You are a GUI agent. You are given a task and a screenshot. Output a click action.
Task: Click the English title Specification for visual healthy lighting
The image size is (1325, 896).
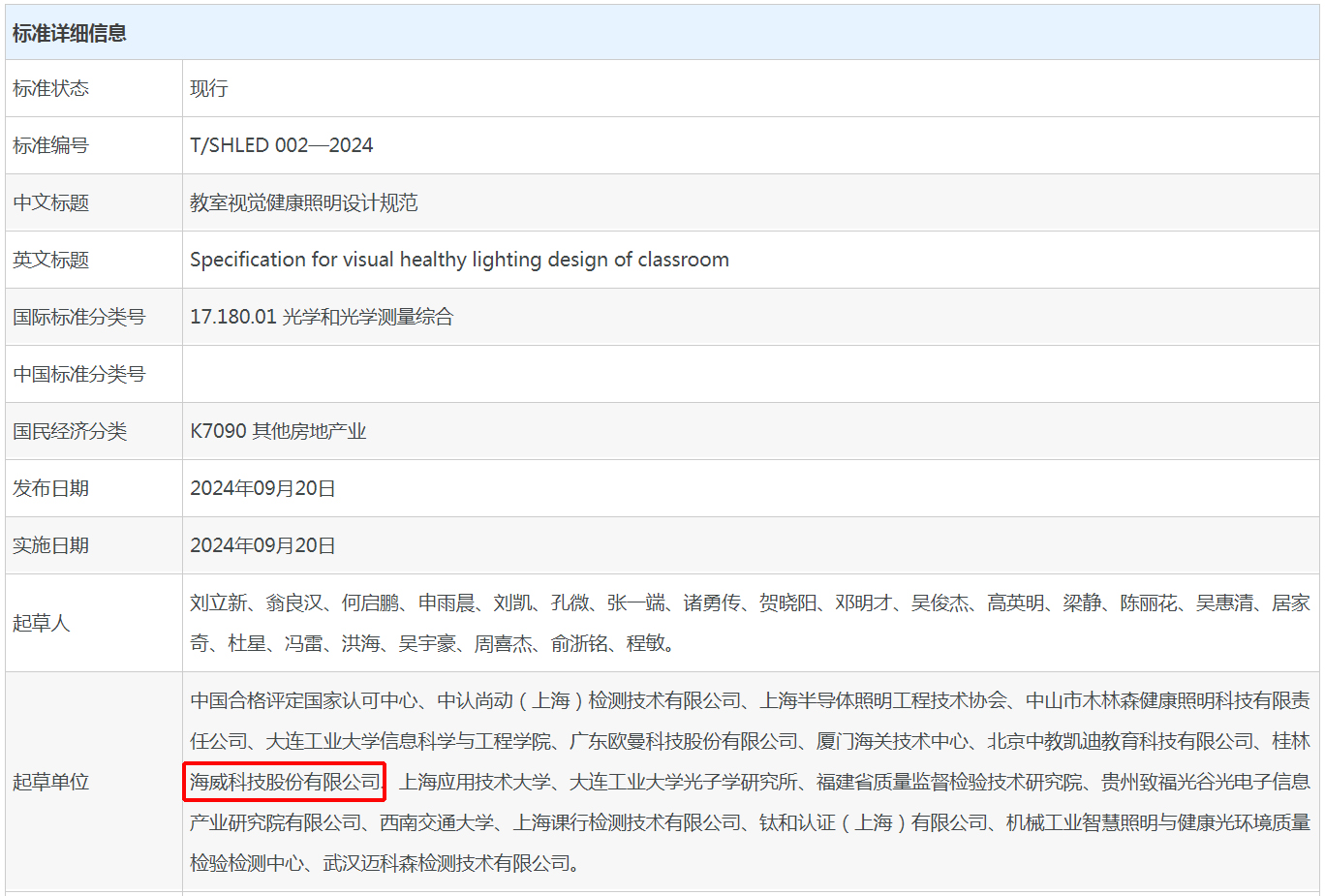click(459, 260)
